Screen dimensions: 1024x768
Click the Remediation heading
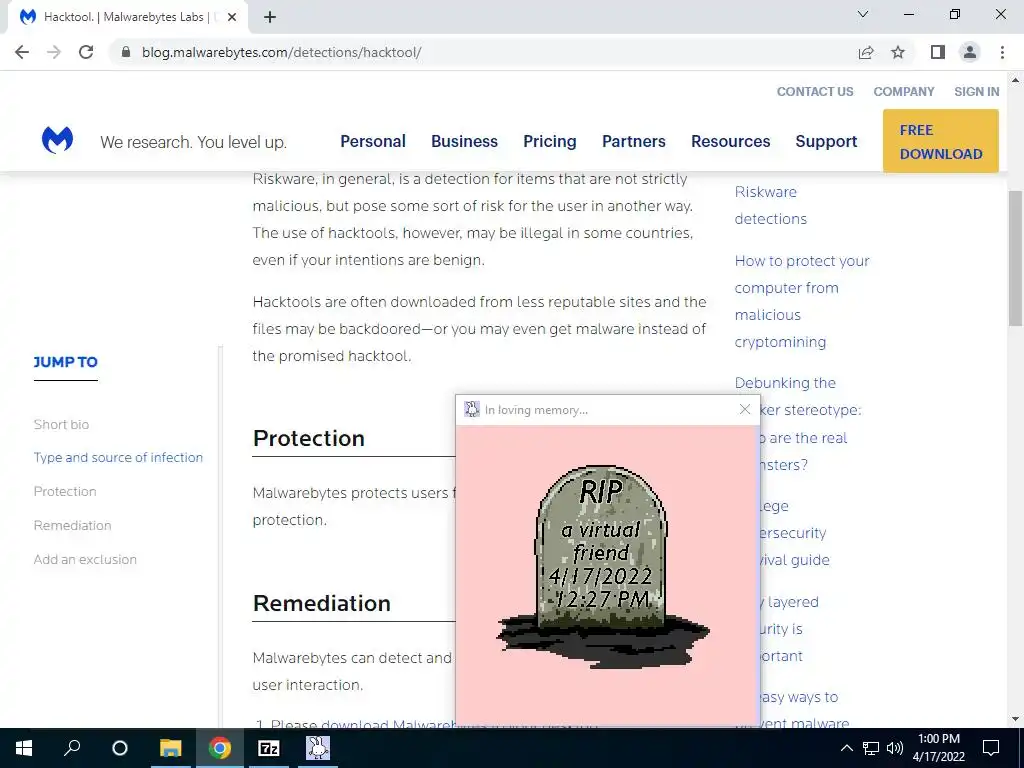[321, 603]
